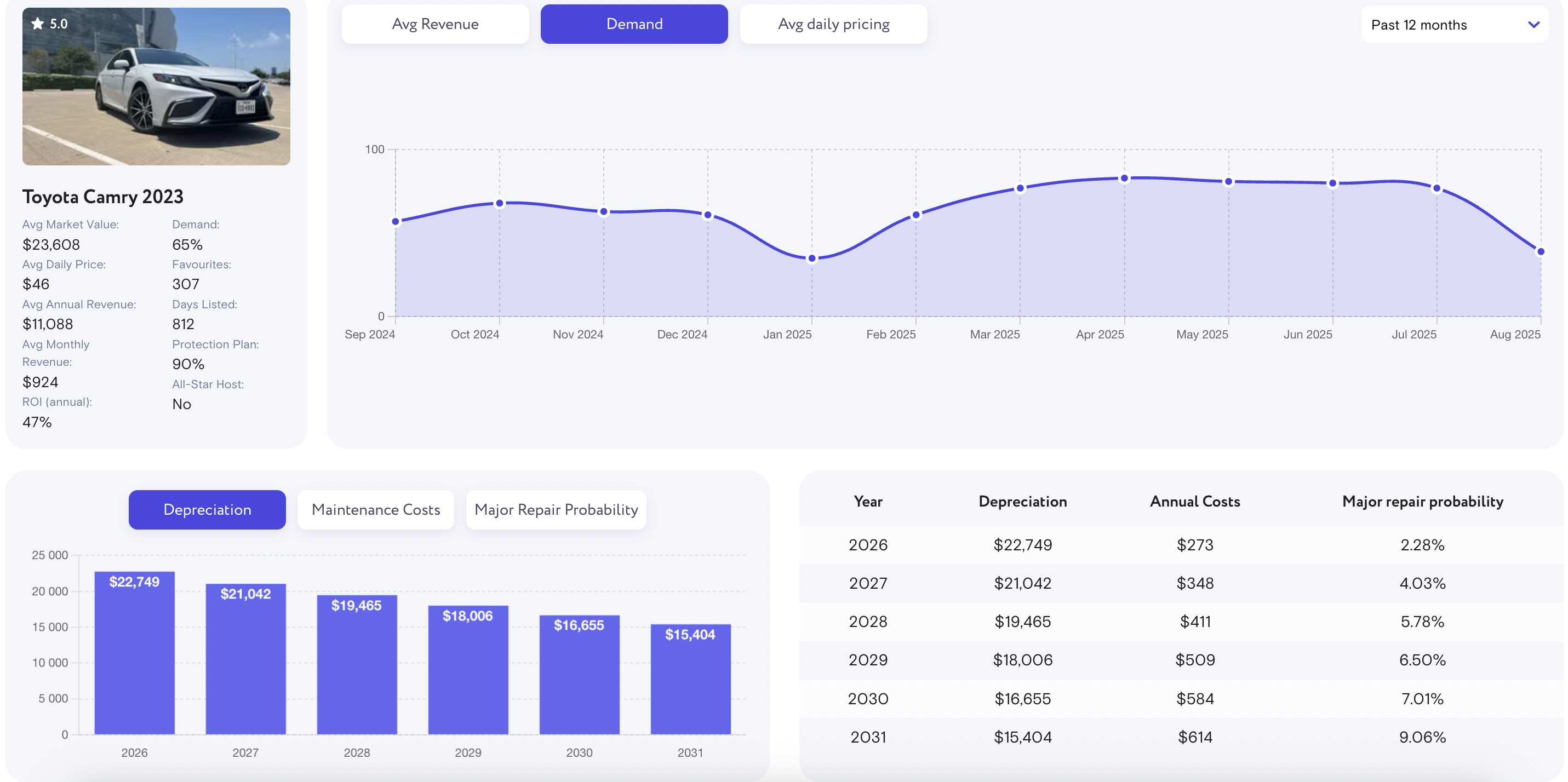Open the Avg daily pricing tab
1568x782 pixels.
pos(833,24)
